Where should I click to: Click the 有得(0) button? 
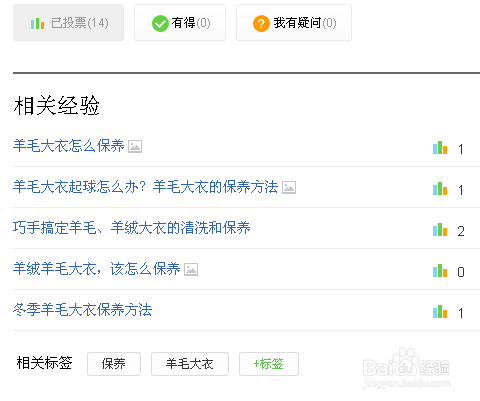(180, 23)
